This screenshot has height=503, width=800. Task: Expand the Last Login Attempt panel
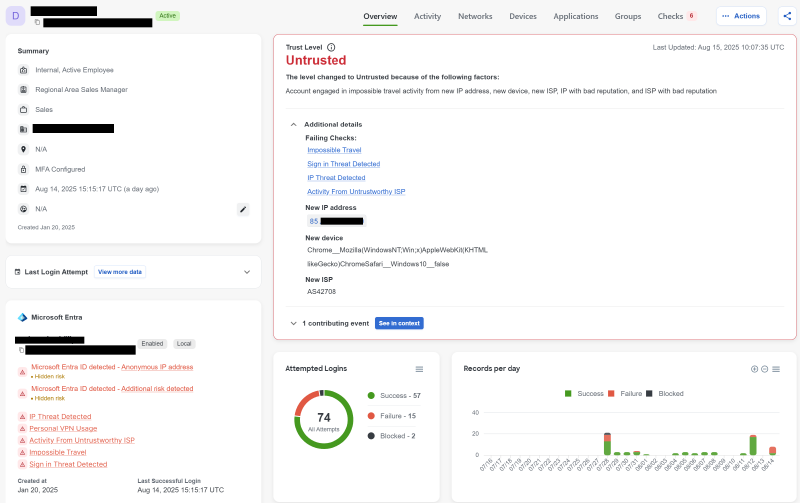point(247,272)
